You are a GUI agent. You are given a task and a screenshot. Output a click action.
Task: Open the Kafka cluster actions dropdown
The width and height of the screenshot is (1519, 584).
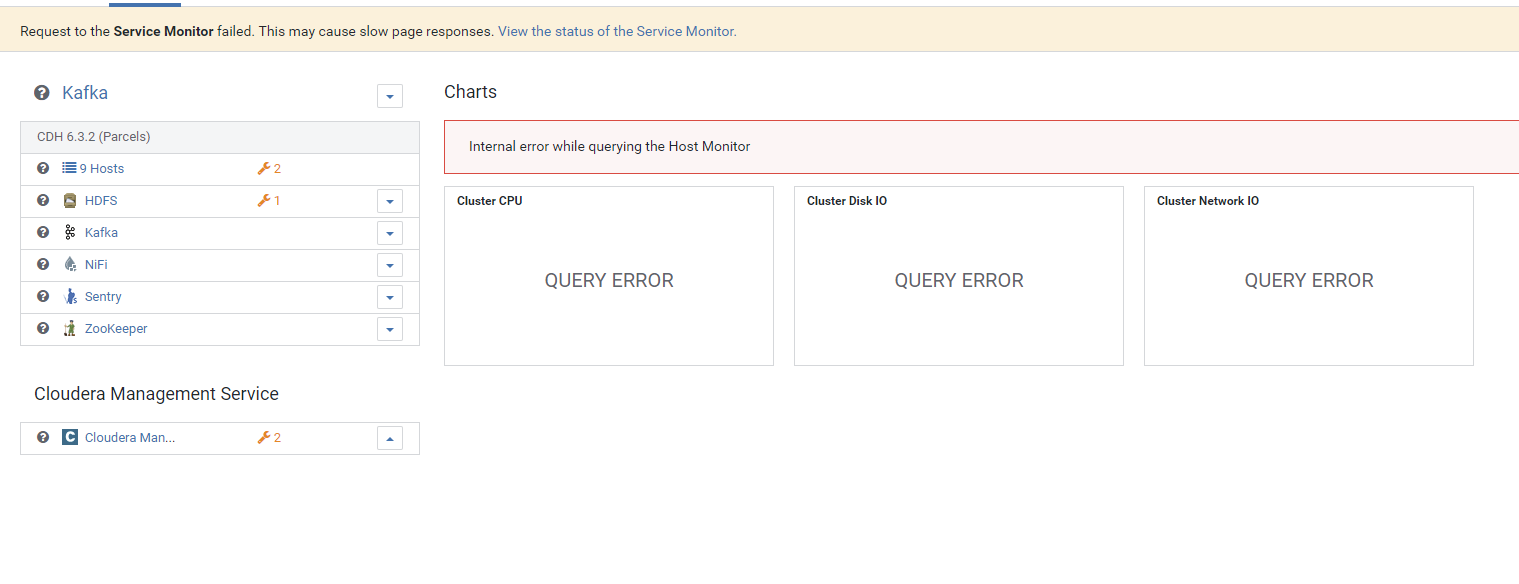pos(389,96)
